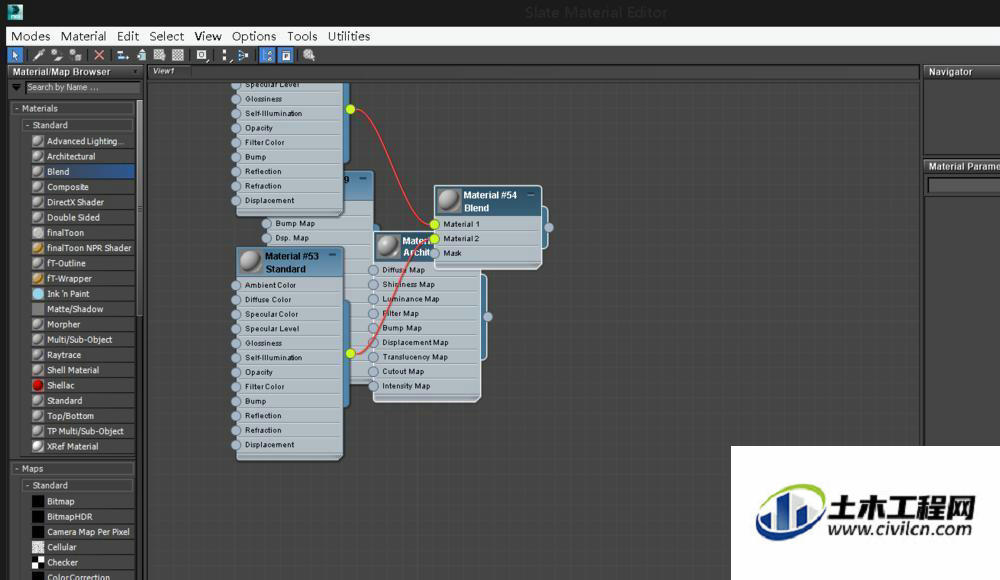Click the Material/Map Browser vertical scrollbar
This screenshot has width=1000, height=580.
click(x=139, y=207)
